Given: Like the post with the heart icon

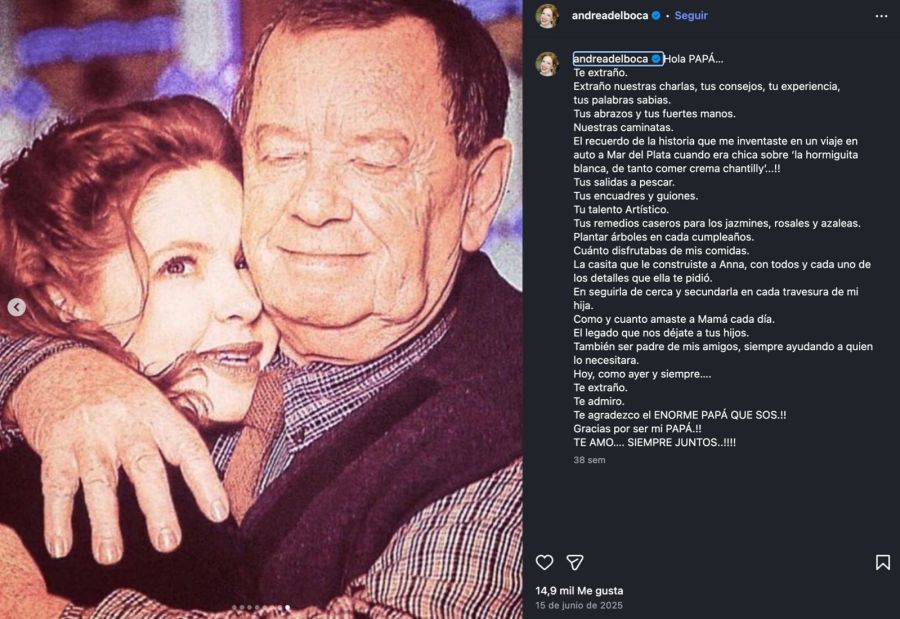Looking at the screenshot, I should point(544,562).
